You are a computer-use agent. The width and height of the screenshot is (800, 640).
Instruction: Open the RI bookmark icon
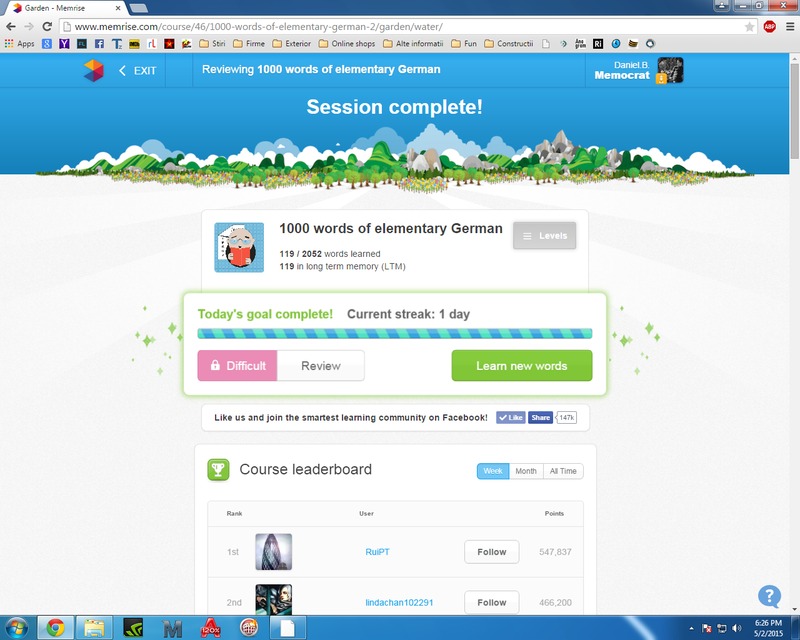pyautogui.click(x=598, y=43)
